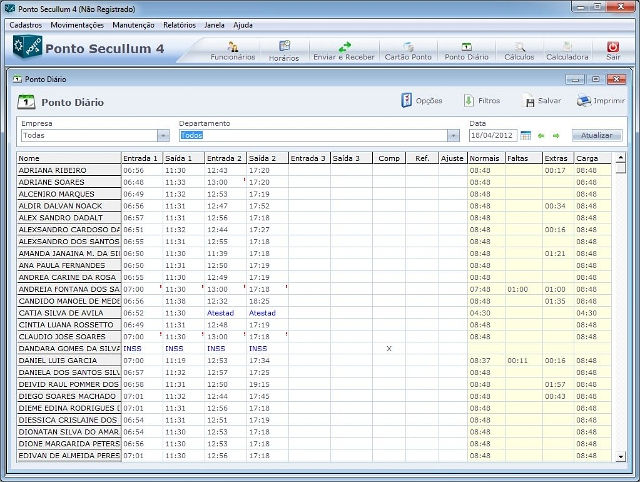The width and height of the screenshot is (640, 482).
Task: Click the Salvar floppy disk icon
Action: pyautogui.click(x=529, y=101)
